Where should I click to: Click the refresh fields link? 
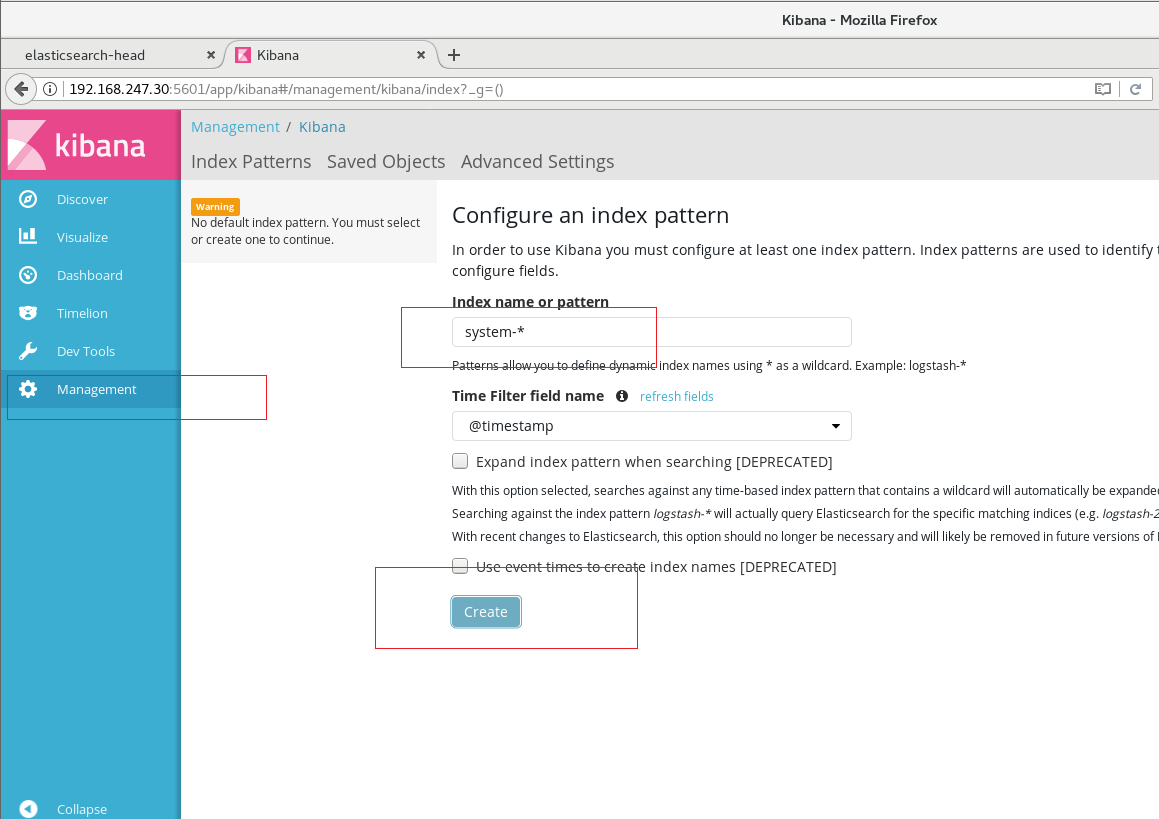[x=676, y=396]
